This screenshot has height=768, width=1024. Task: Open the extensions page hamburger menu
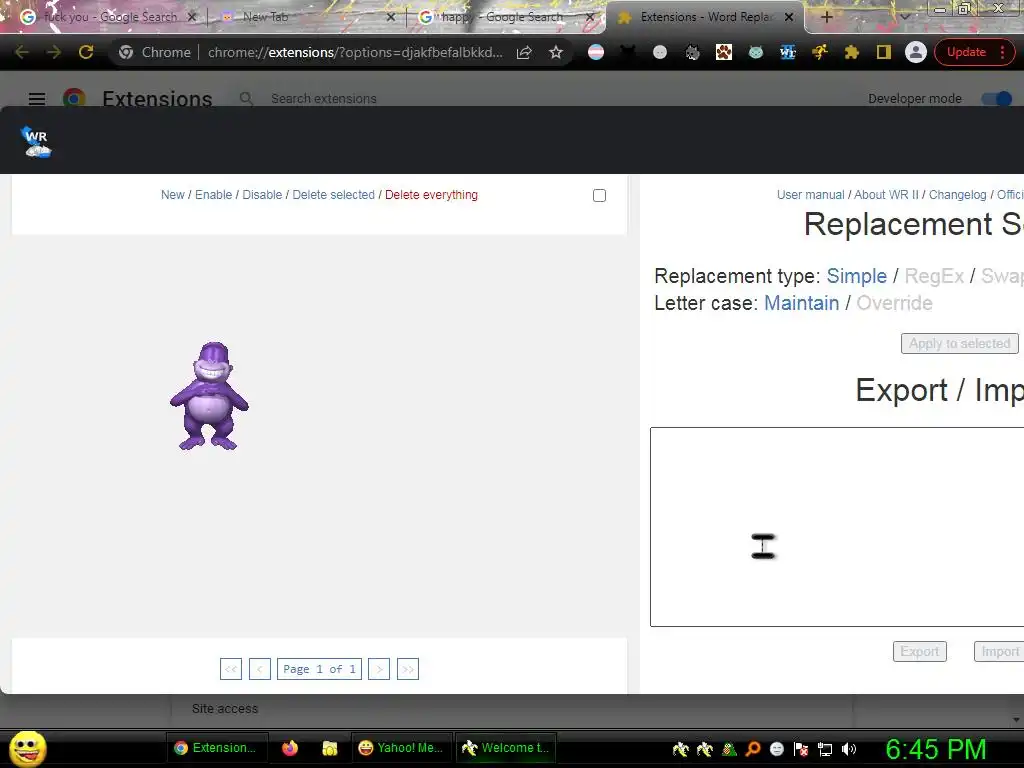37,99
